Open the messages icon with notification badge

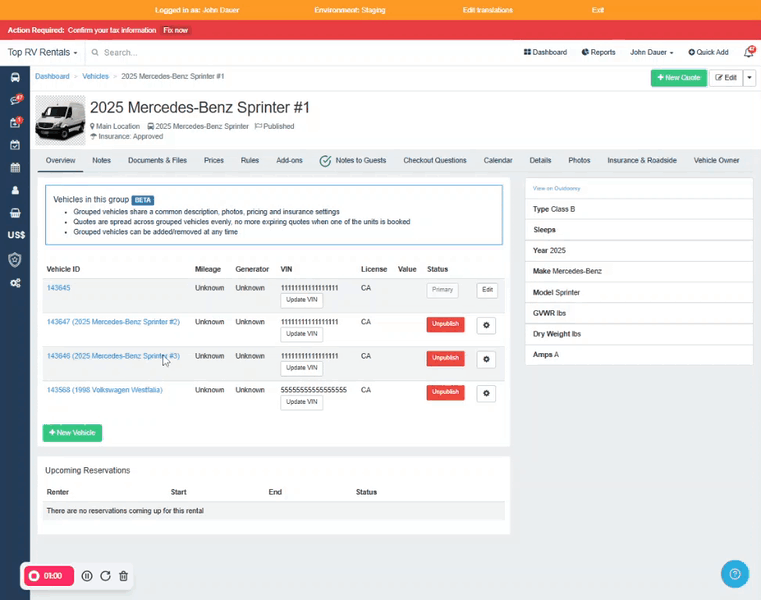click(x=15, y=100)
